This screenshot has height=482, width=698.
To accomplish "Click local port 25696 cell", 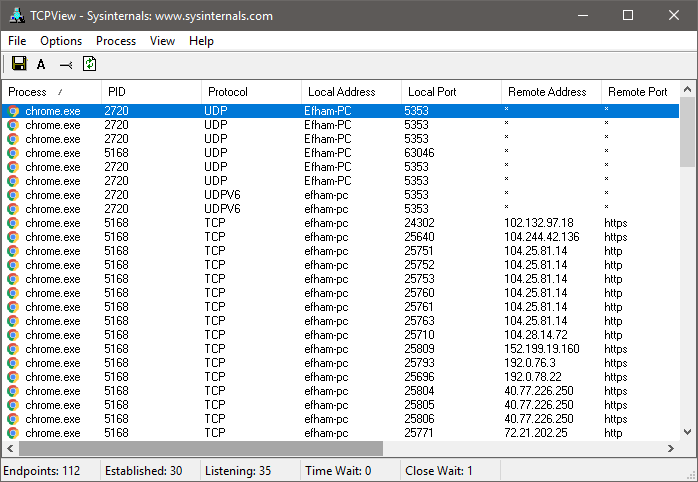I will [x=419, y=377].
